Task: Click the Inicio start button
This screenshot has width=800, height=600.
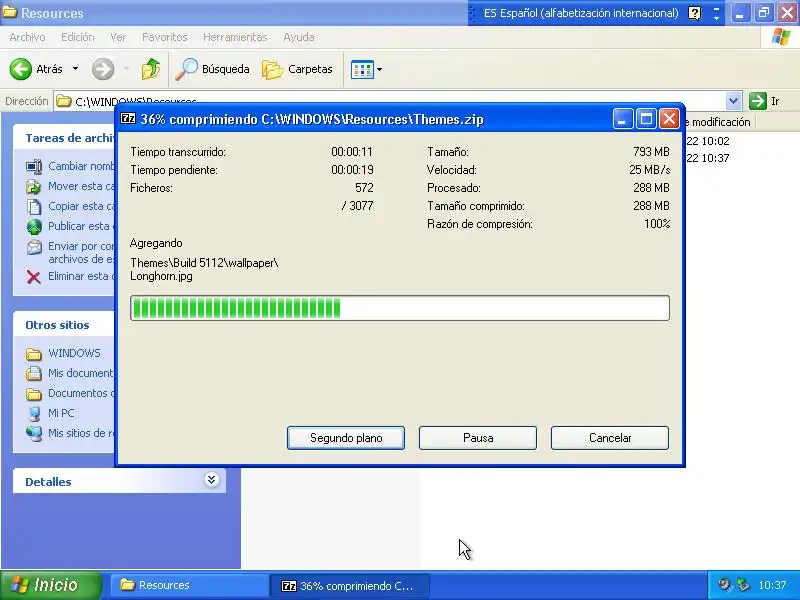Action: (x=51, y=585)
